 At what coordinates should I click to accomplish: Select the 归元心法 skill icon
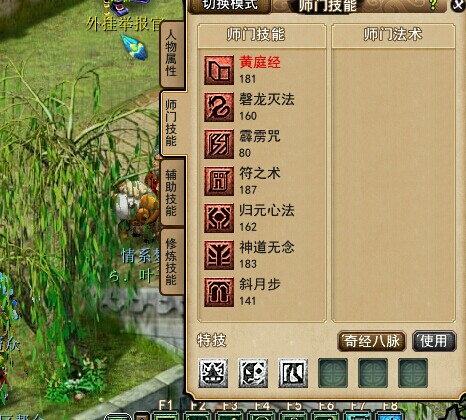(219, 218)
